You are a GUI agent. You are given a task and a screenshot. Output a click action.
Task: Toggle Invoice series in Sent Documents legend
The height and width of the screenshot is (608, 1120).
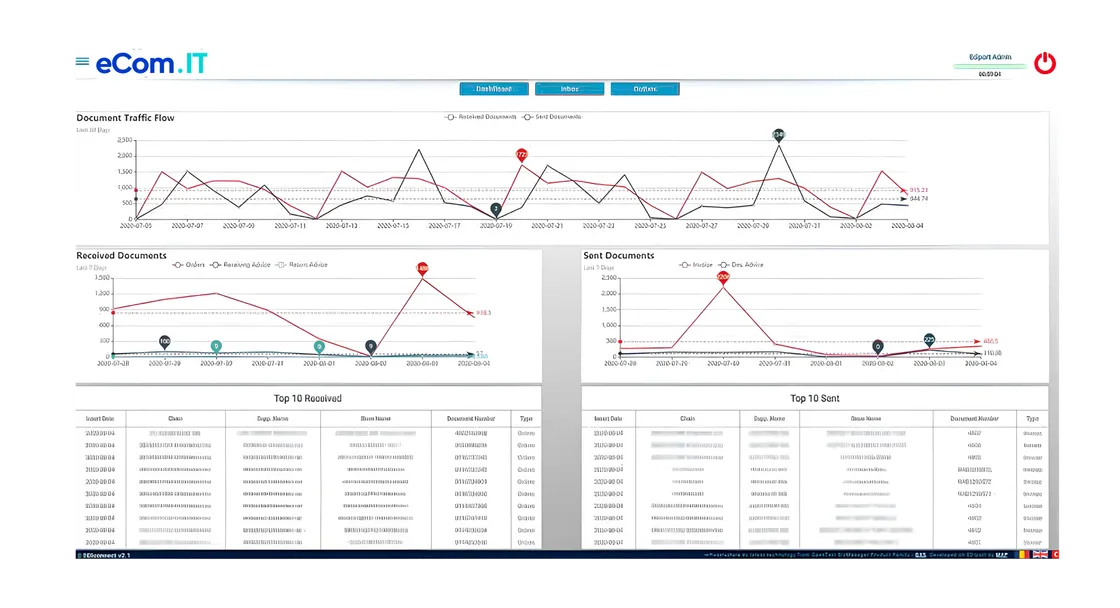697,265
